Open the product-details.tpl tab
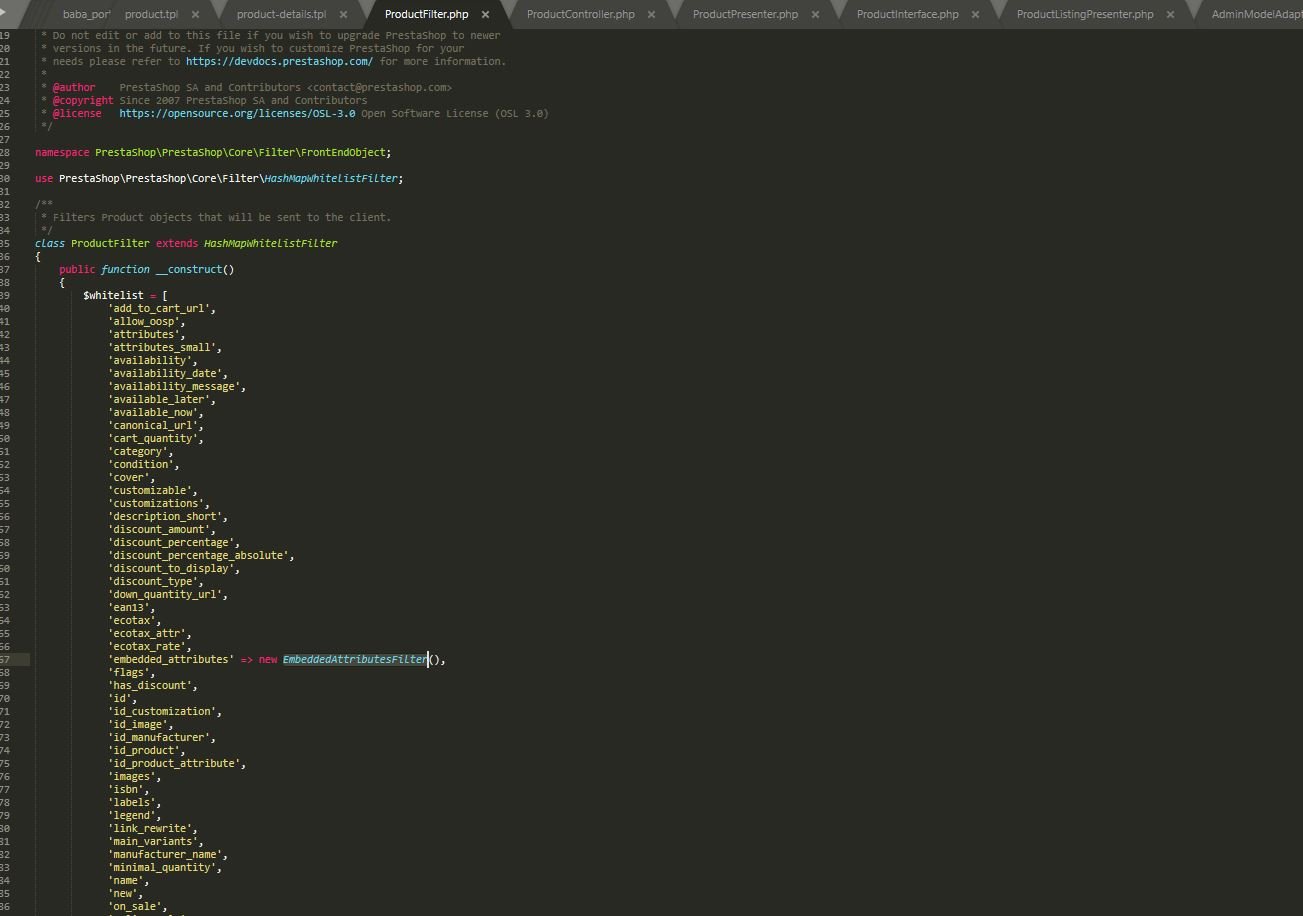Screen dimensions: 1303x916 click(x=281, y=15)
